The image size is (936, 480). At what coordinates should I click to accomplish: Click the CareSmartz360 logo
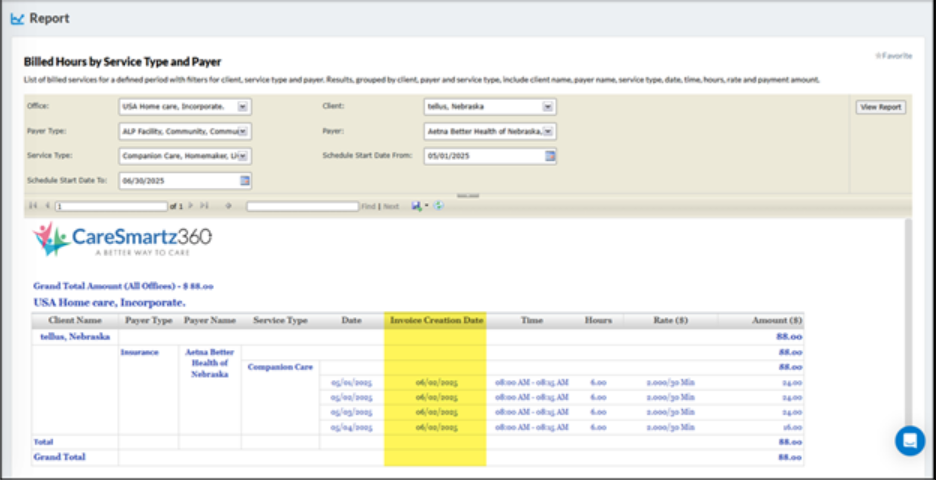point(122,239)
